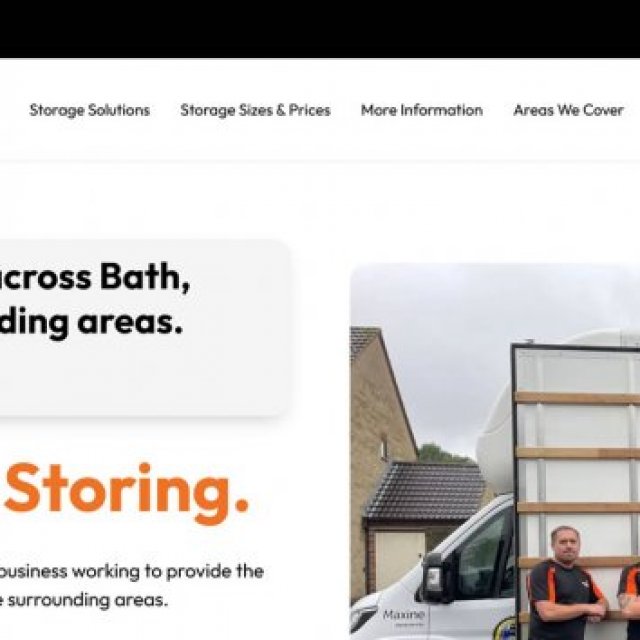This screenshot has height=640, width=640.
Task: Click the round badge on the van
Action: (x=505, y=629)
